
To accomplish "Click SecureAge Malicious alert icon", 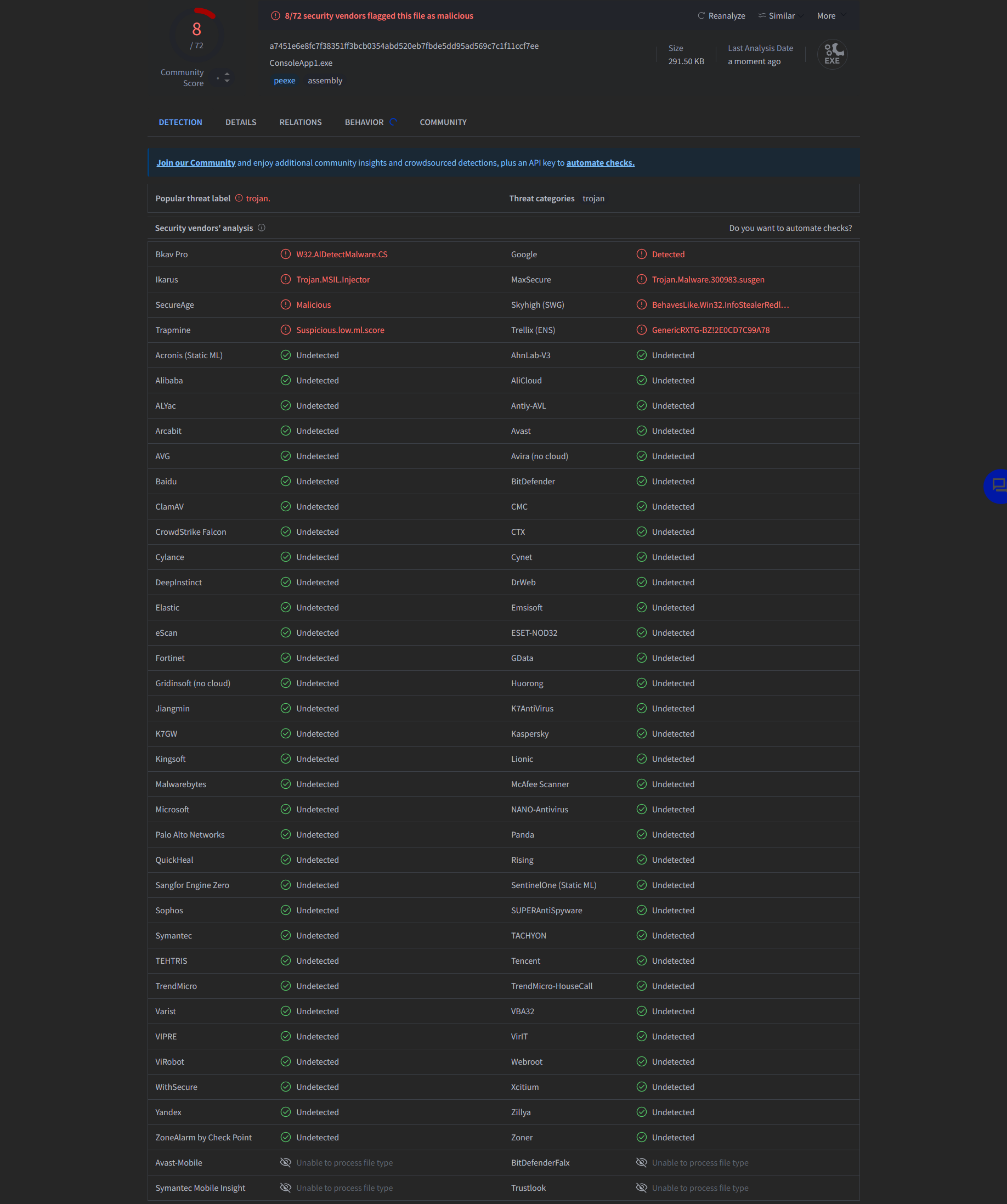I will coord(285,304).
